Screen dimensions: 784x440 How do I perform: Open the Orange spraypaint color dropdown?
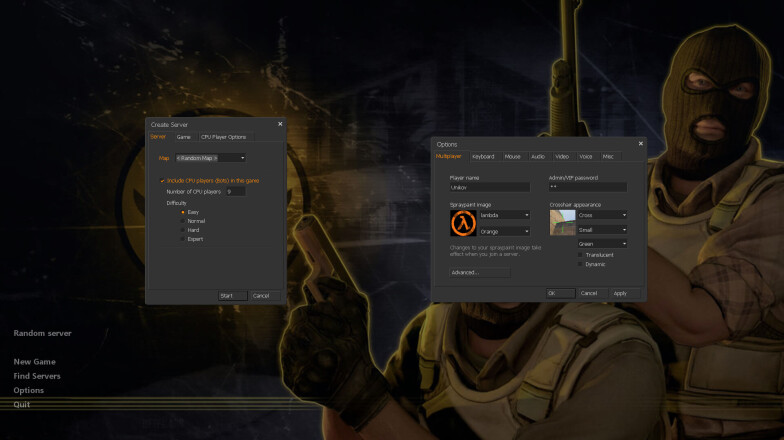[x=504, y=232]
